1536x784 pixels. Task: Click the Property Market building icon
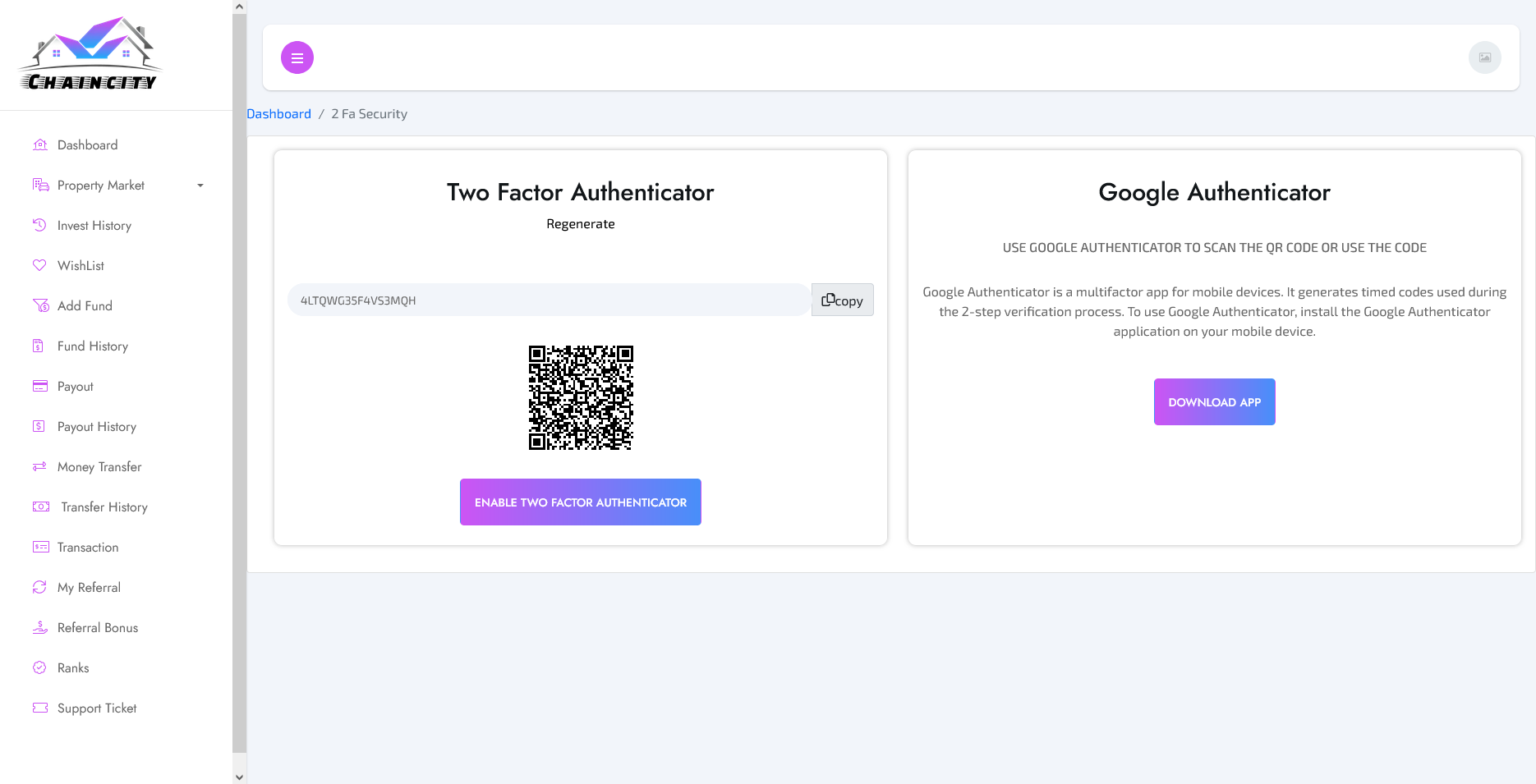pyautogui.click(x=40, y=186)
